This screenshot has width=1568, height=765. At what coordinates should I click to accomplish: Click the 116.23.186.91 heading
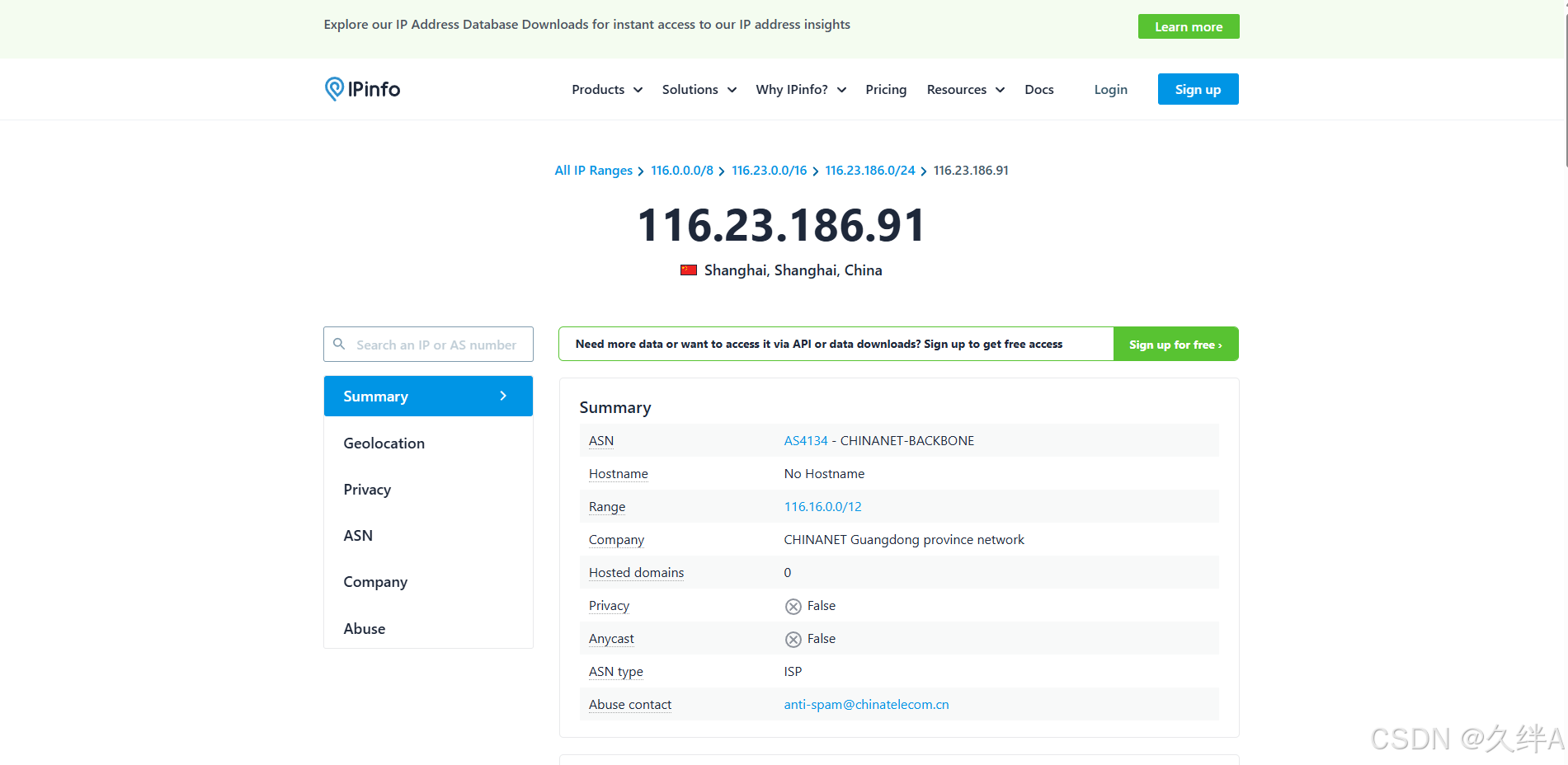[782, 225]
